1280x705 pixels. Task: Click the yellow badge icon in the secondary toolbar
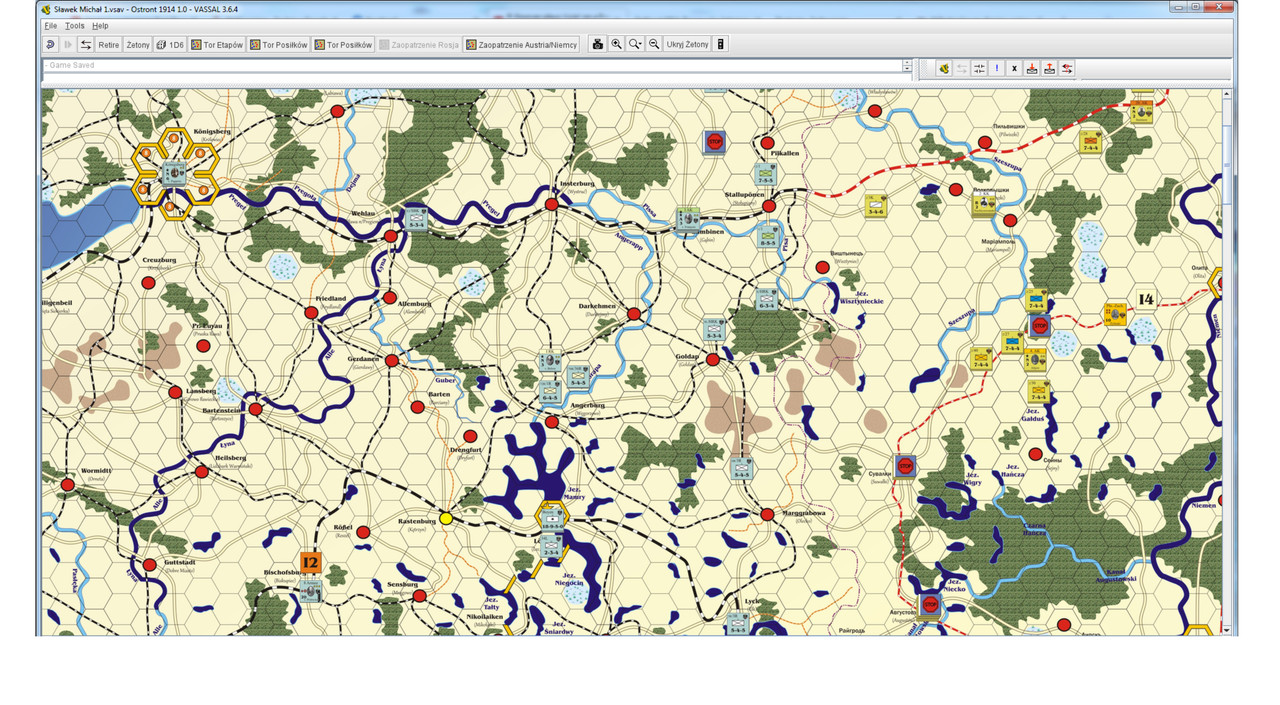pos(943,68)
